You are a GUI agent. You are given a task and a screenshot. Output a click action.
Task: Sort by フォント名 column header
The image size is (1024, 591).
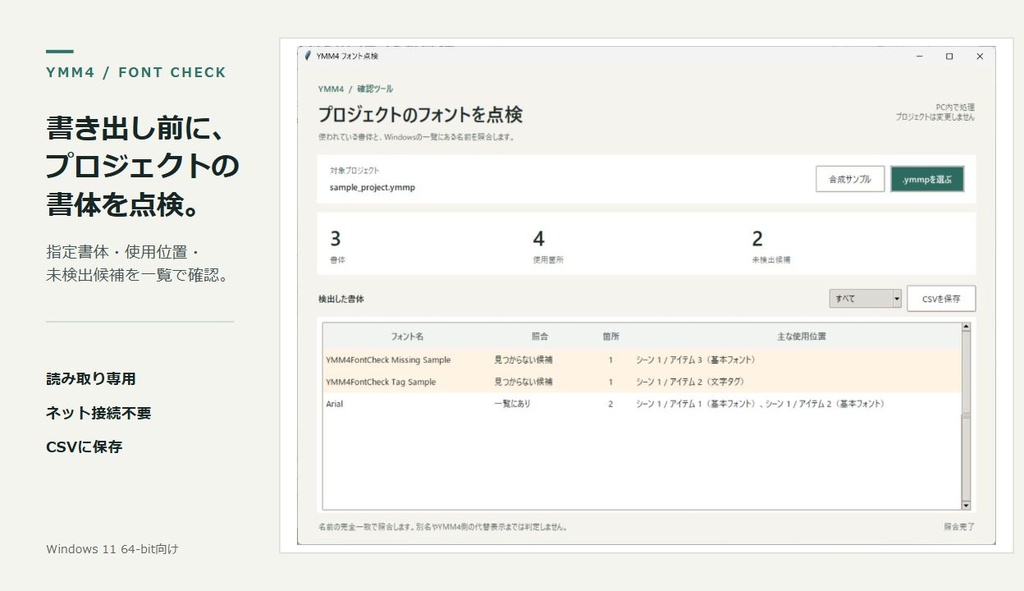407,336
